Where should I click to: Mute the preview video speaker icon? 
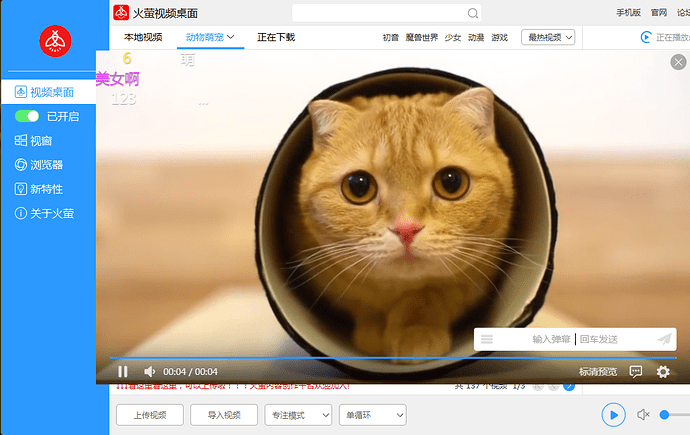coord(150,372)
